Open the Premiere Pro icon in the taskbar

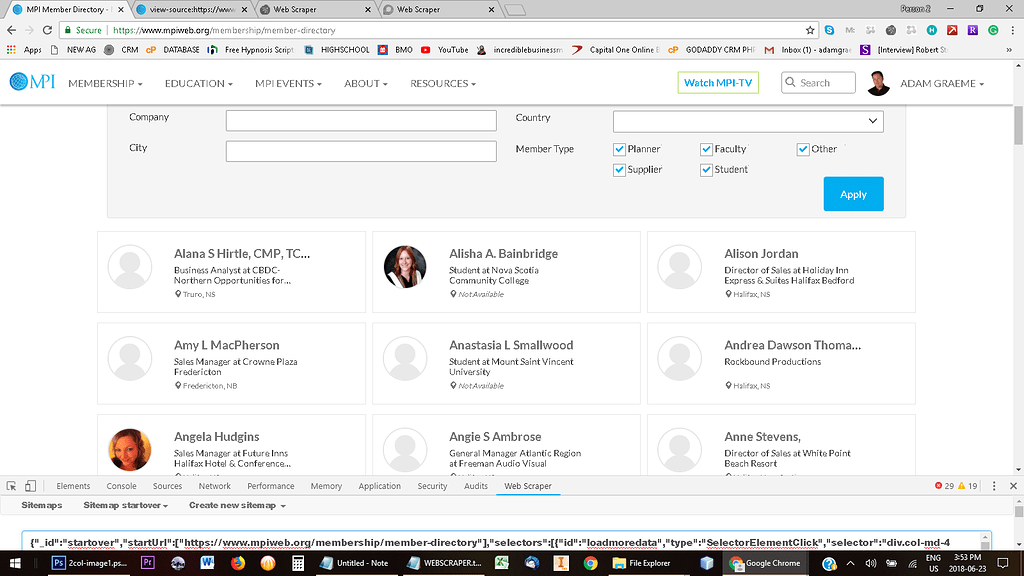pos(148,563)
